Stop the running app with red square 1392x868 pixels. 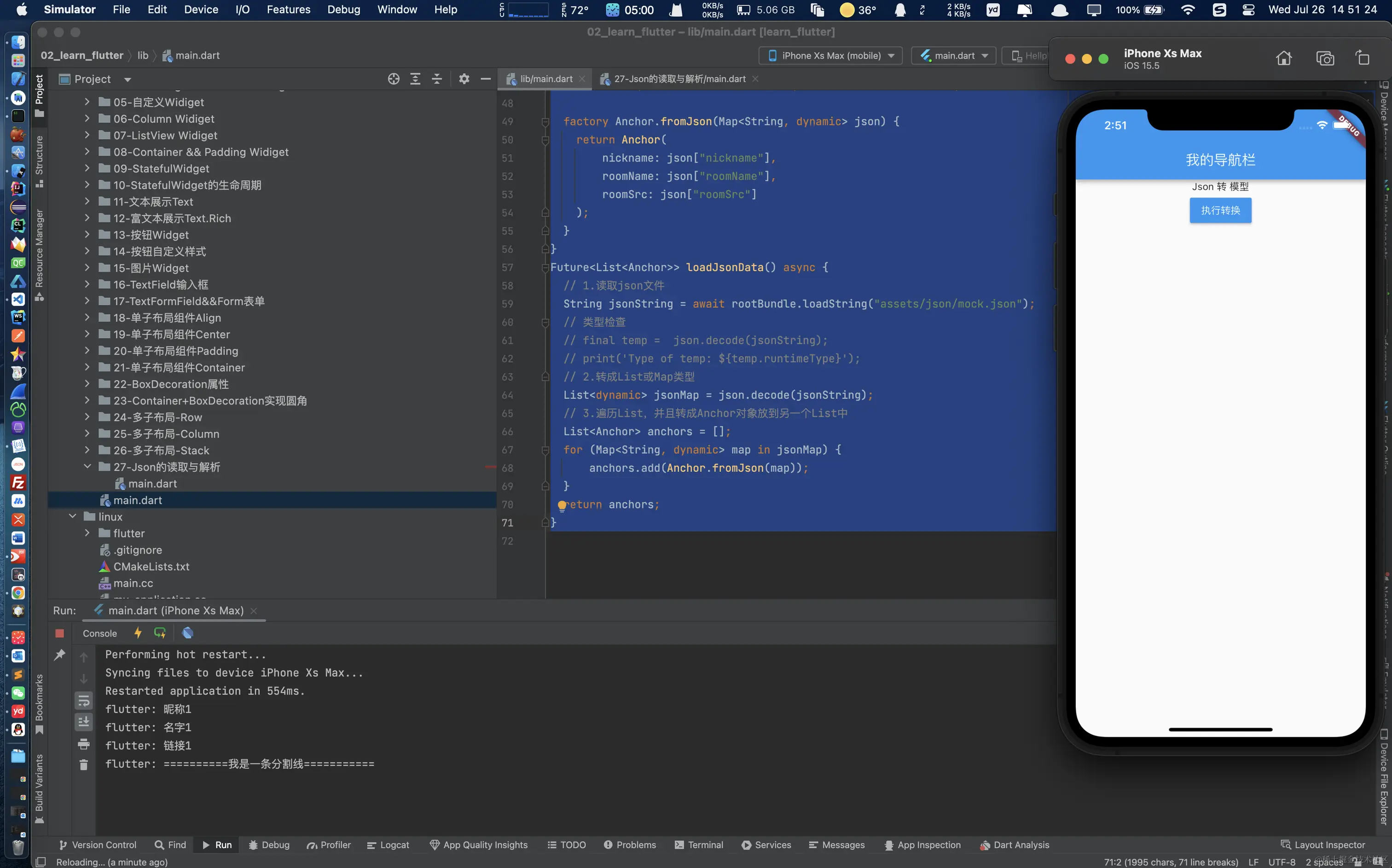(60, 633)
